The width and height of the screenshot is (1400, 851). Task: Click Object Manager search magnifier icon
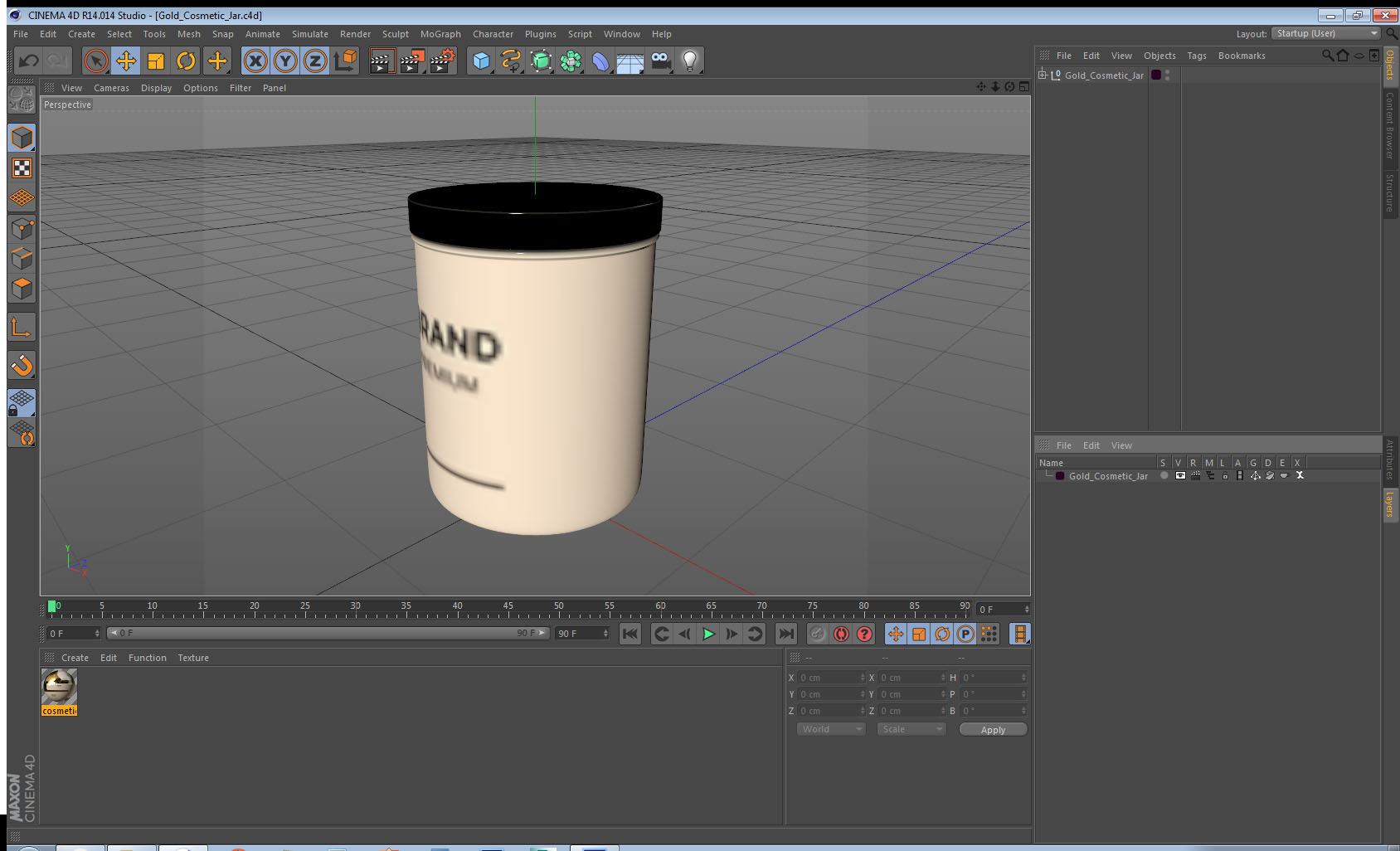coord(1327,56)
